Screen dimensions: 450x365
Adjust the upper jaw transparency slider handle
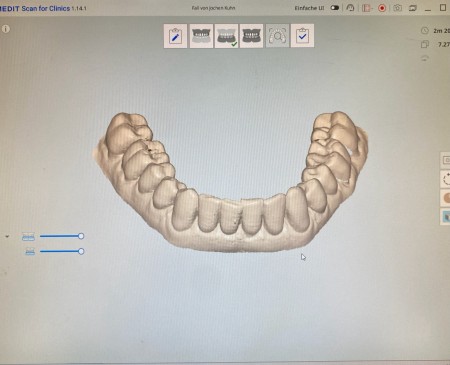click(81, 236)
